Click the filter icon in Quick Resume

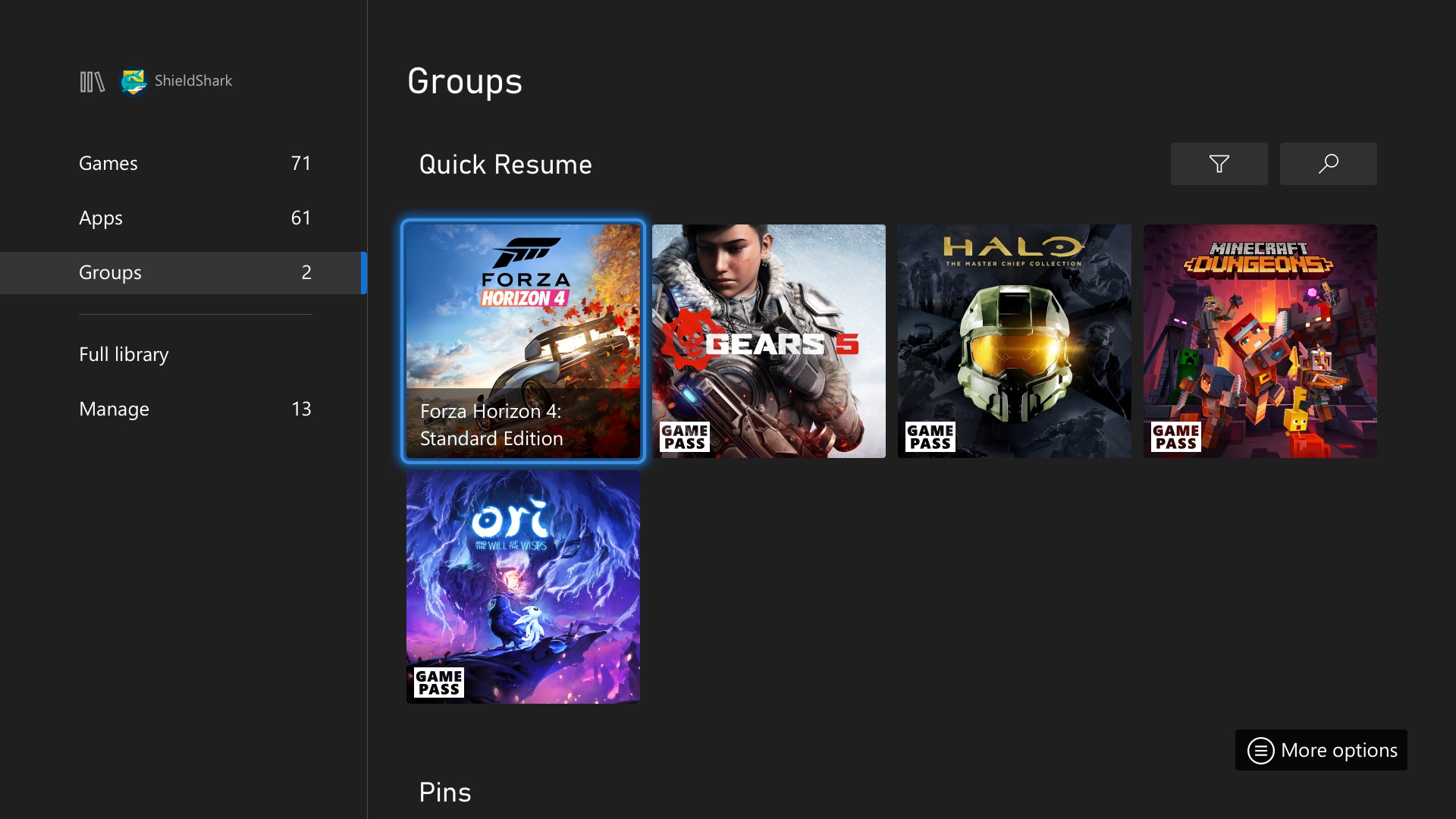coord(1219,163)
